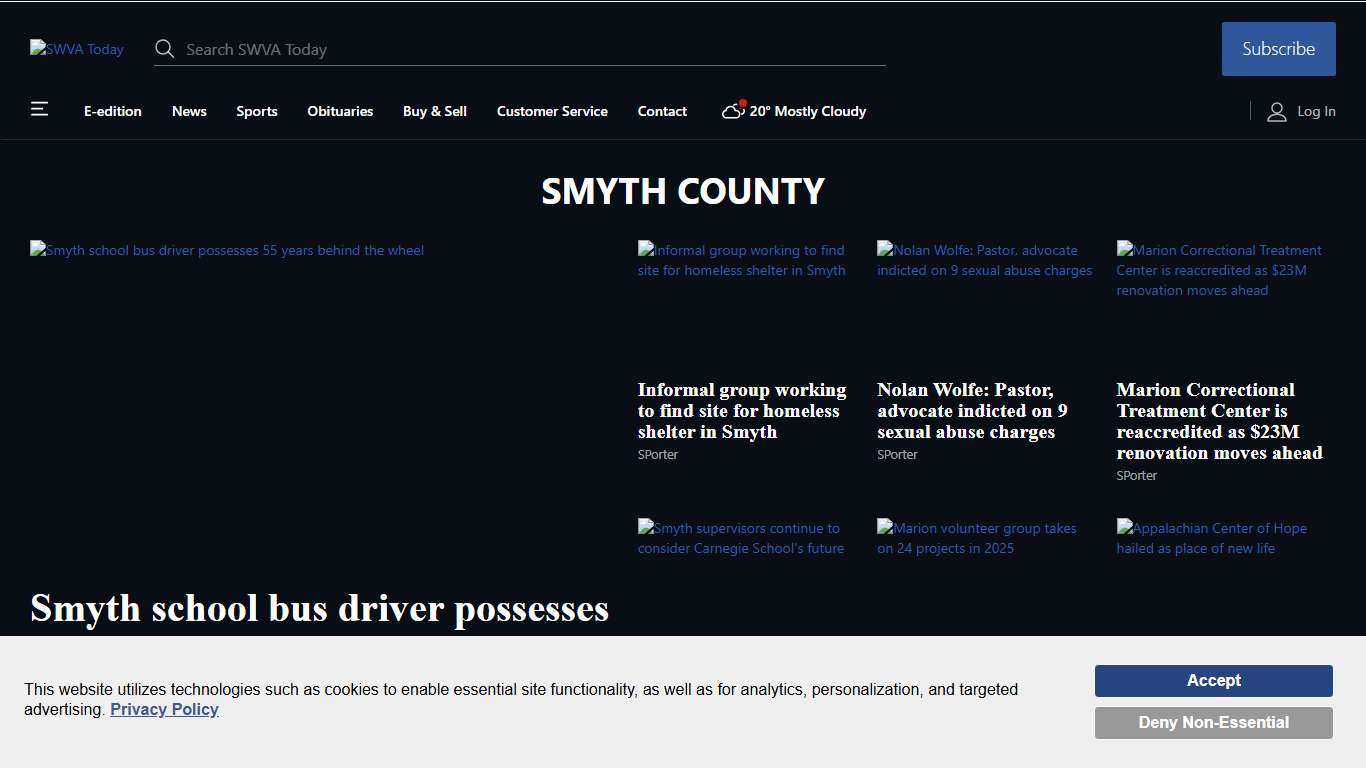Click the search magnifying glass icon

[x=164, y=48]
